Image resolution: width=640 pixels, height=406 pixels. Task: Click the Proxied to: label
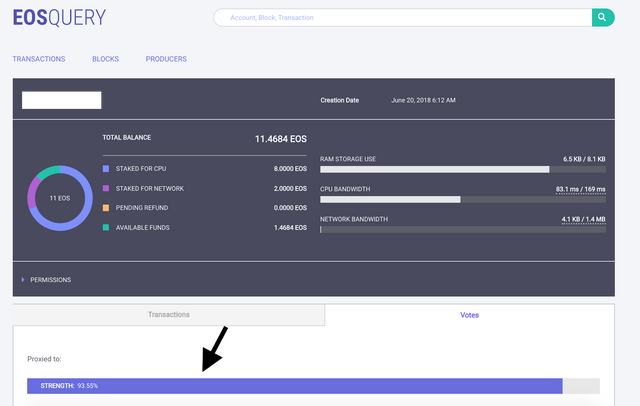tap(44, 359)
